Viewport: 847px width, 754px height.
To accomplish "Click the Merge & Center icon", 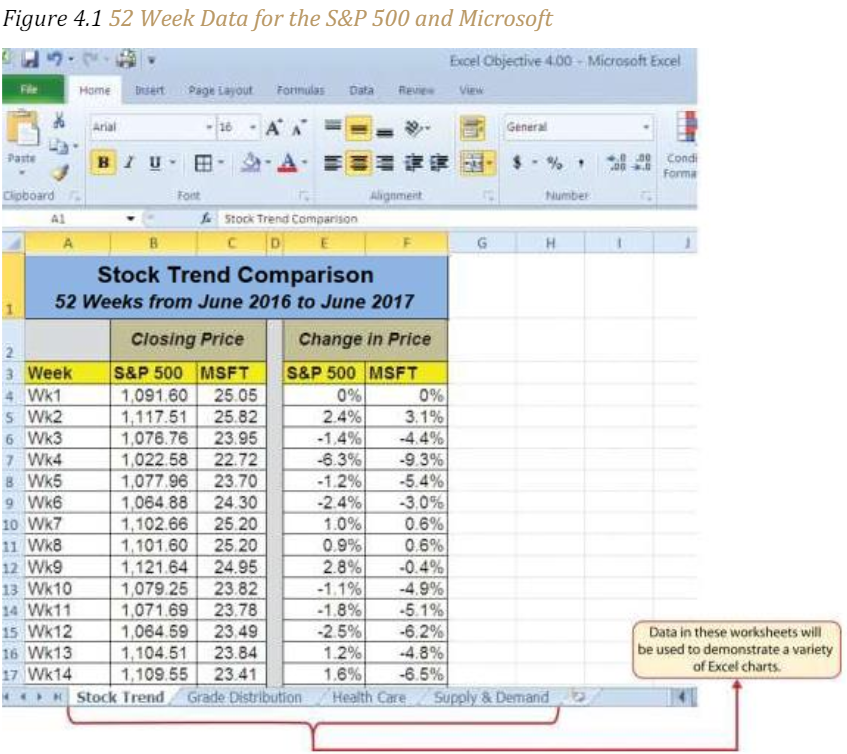I will 472,163.
